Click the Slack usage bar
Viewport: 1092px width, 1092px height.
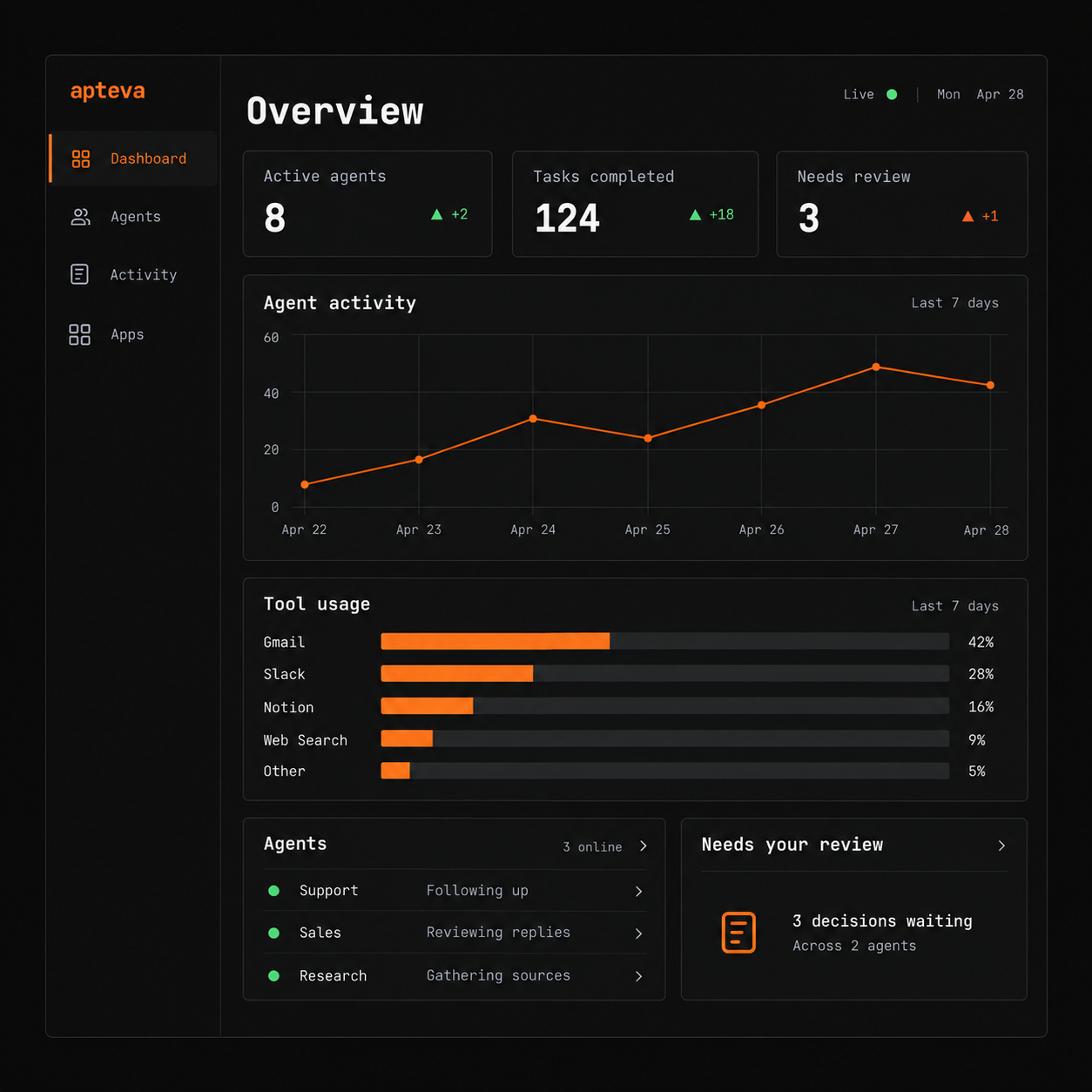665,673
